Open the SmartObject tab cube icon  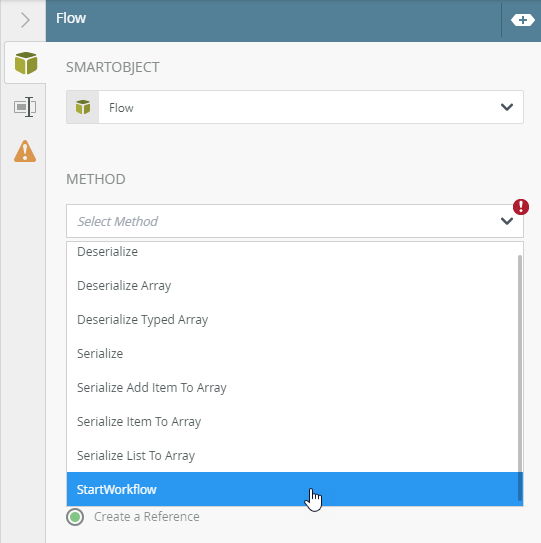click(x=26, y=63)
